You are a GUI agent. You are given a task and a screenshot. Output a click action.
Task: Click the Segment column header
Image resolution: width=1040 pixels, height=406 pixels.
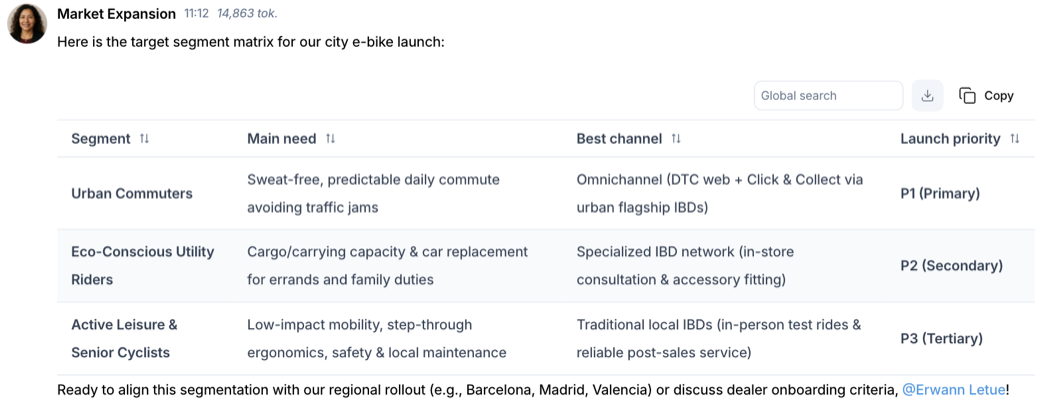click(x=101, y=139)
